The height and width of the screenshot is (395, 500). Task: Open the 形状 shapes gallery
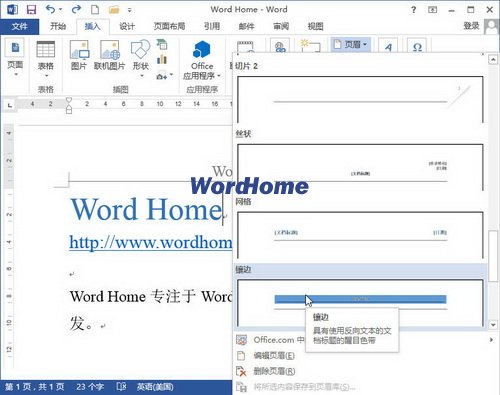pos(141,59)
